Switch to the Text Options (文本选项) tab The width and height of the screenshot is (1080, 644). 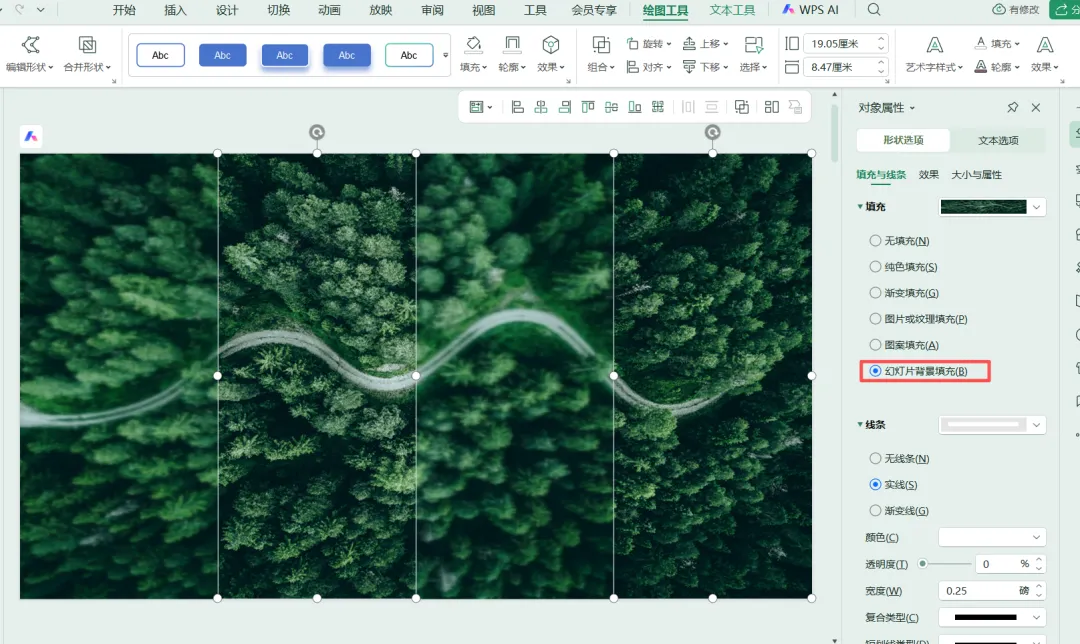coord(998,141)
